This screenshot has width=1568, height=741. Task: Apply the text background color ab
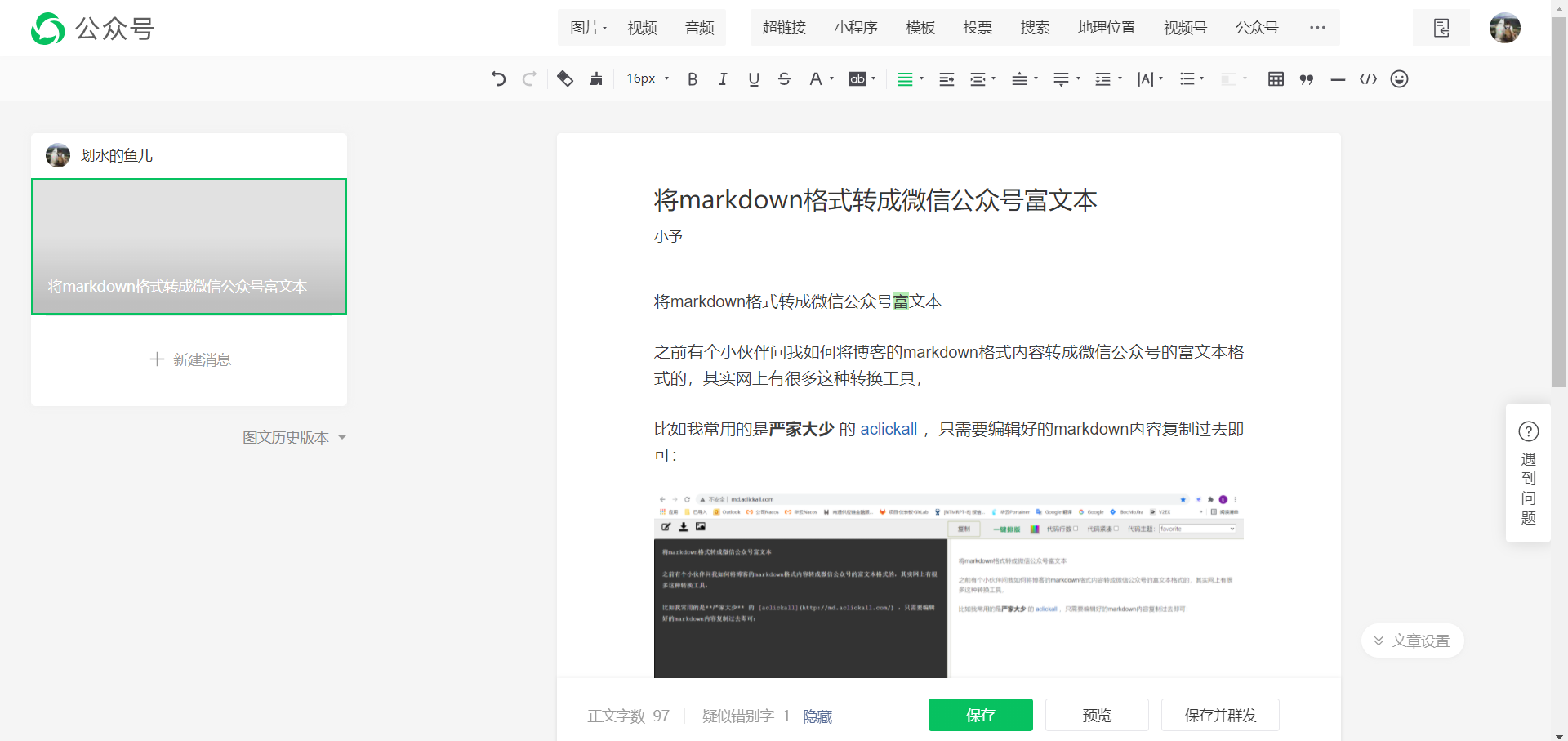857,78
